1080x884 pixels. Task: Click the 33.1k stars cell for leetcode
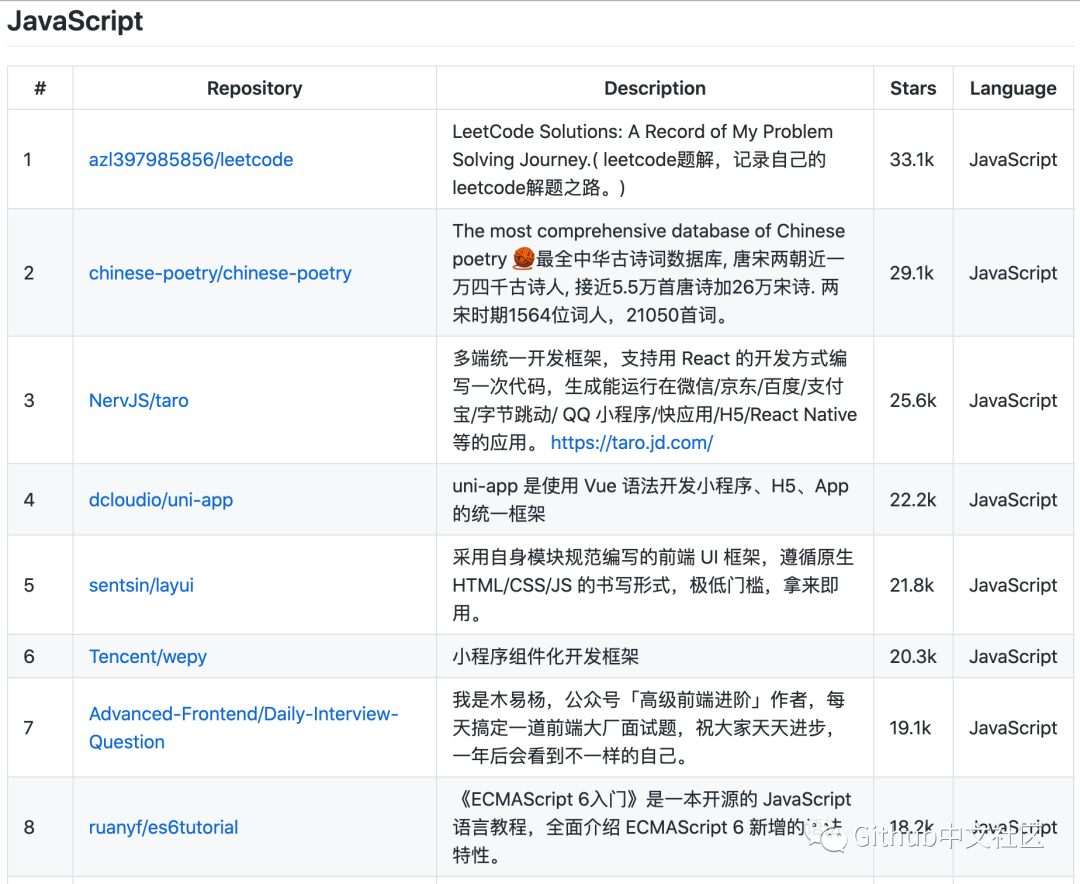pyautogui.click(x=913, y=160)
